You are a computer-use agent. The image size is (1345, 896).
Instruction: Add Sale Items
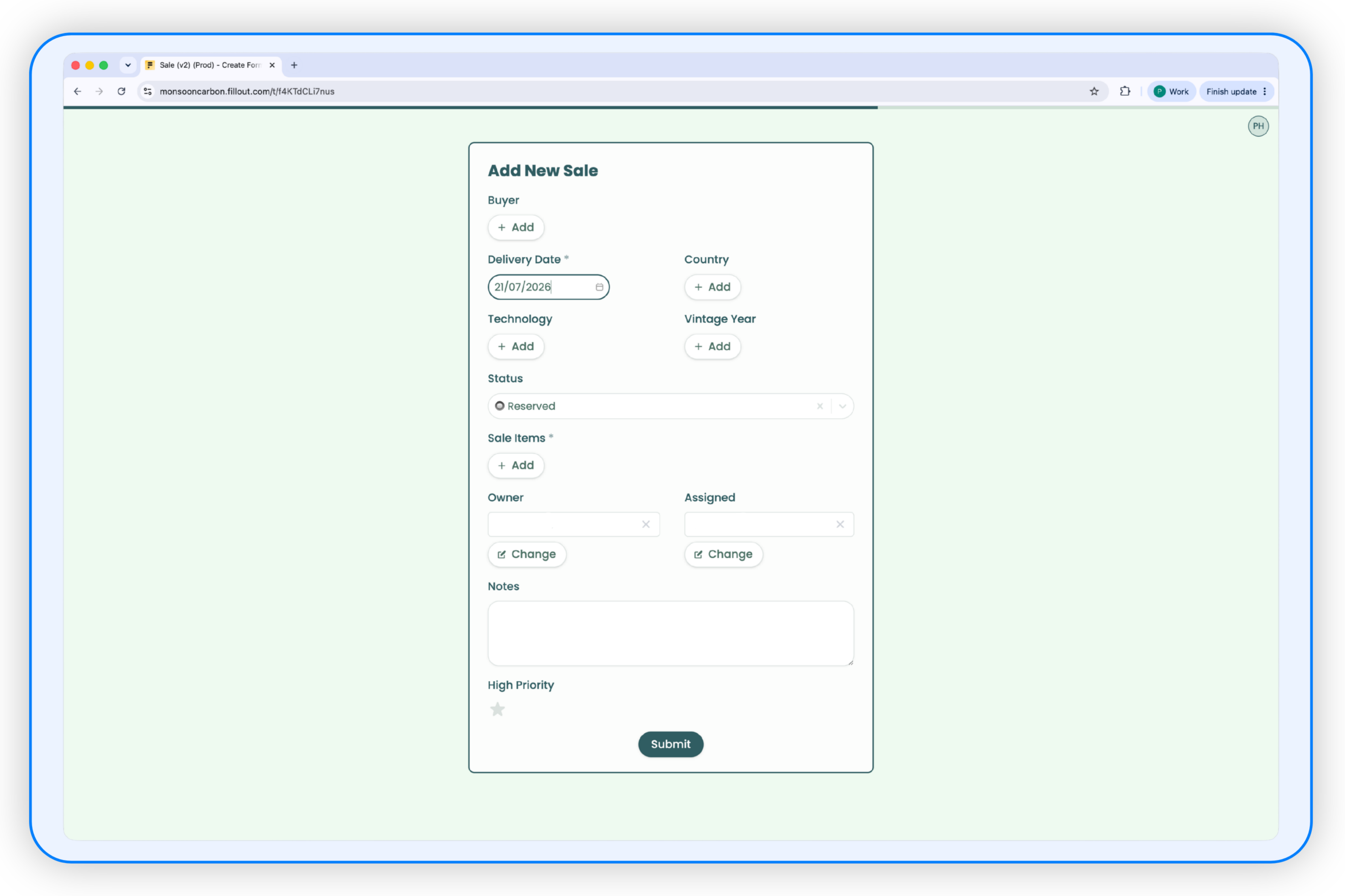(516, 465)
